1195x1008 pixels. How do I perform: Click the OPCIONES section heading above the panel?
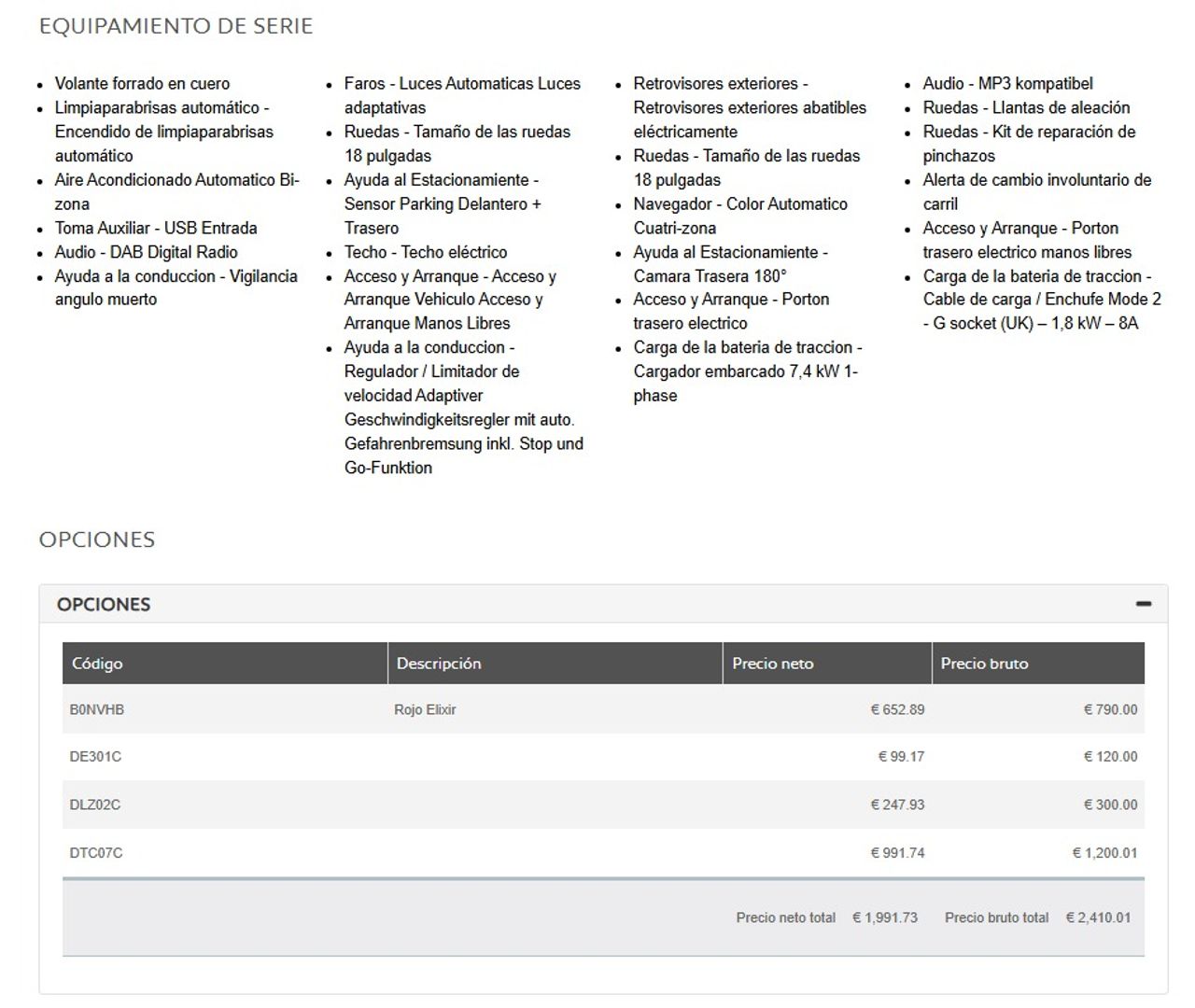[97, 539]
